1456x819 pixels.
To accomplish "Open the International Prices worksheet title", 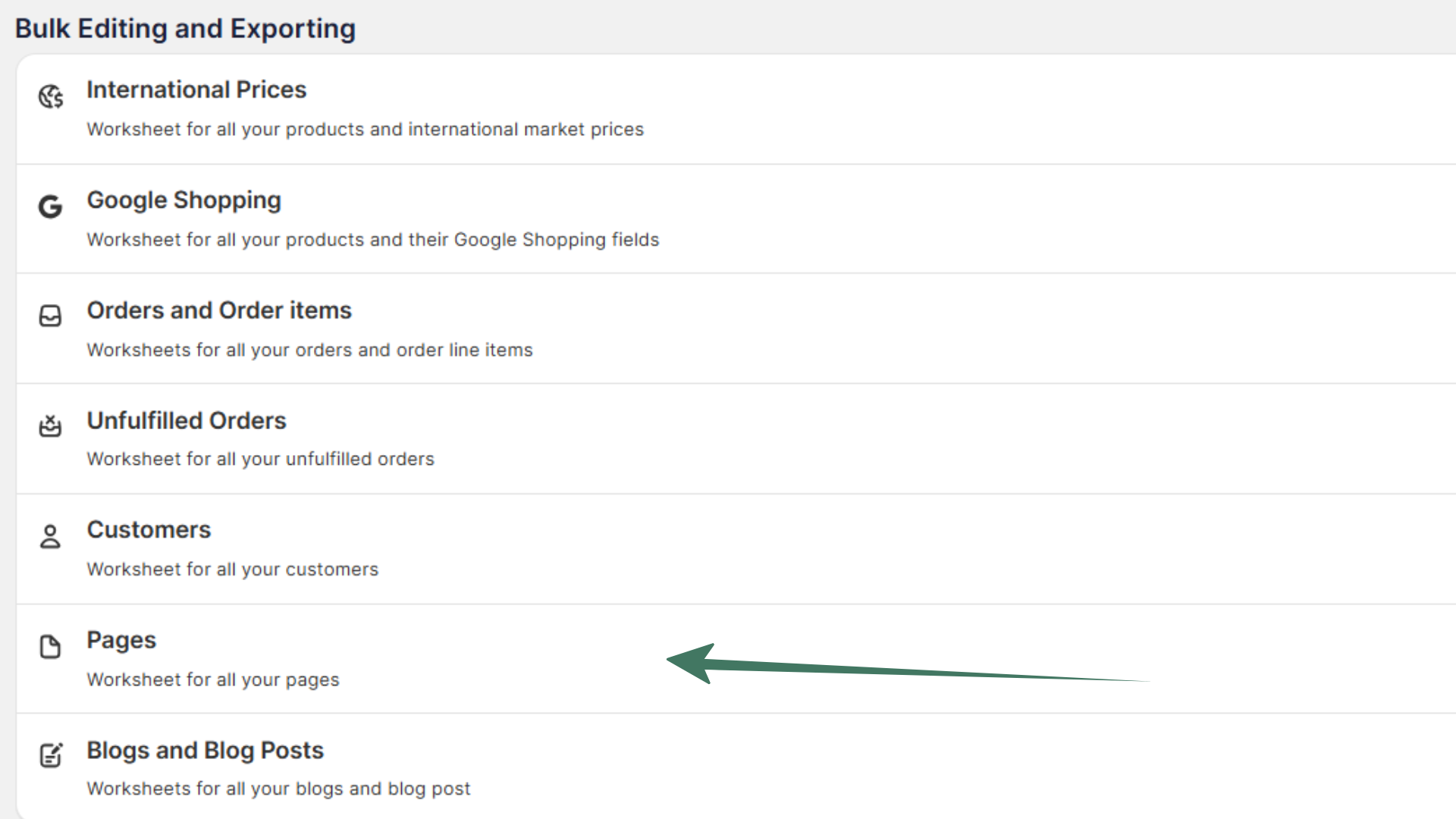I will coord(196,89).
